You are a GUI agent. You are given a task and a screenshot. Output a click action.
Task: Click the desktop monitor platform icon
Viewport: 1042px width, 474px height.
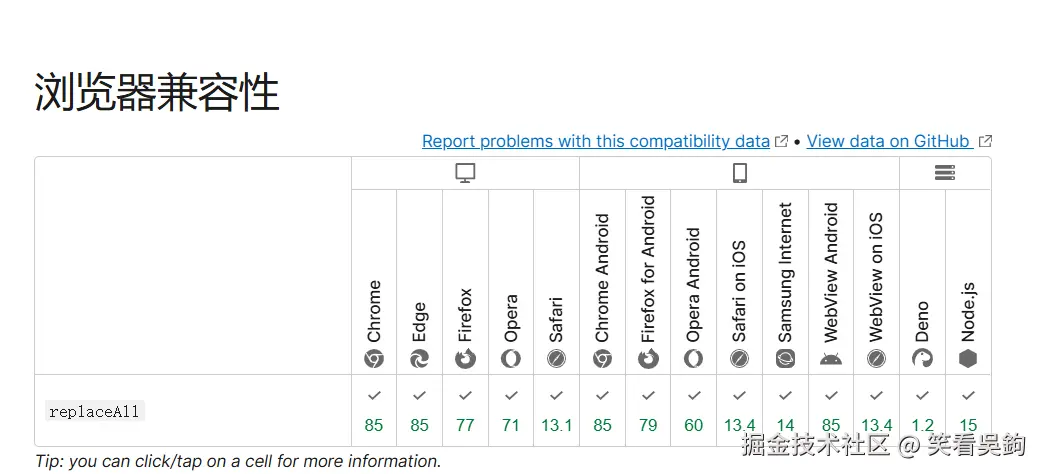[465, 173]
